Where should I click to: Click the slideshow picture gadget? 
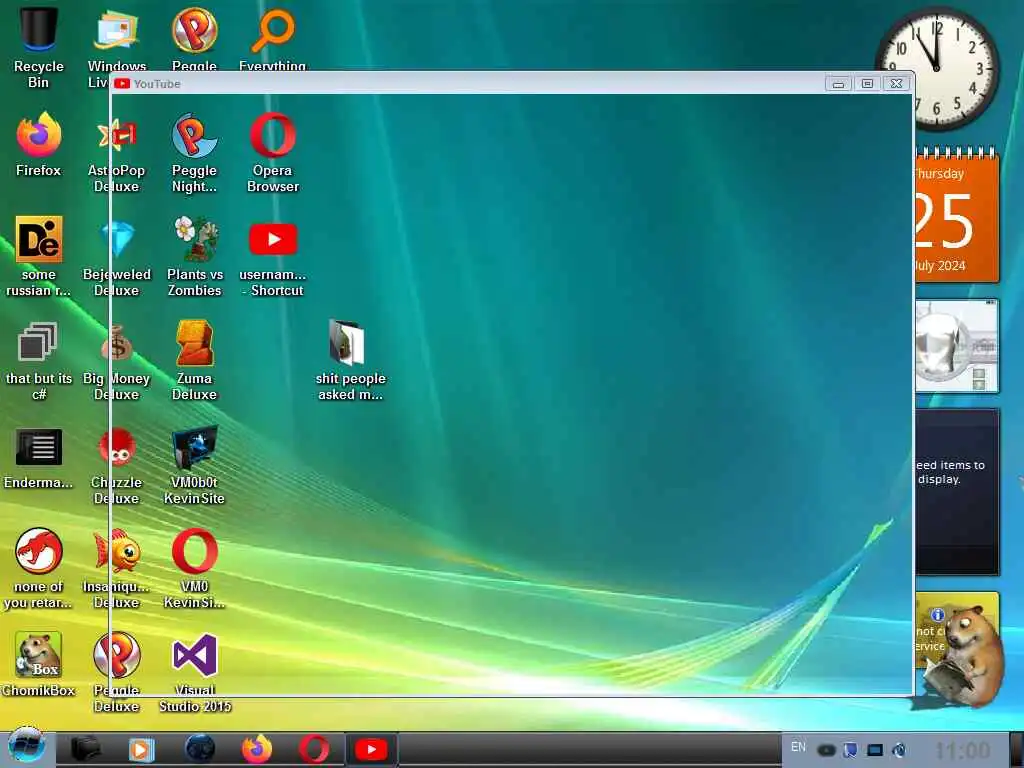point(957,346)
